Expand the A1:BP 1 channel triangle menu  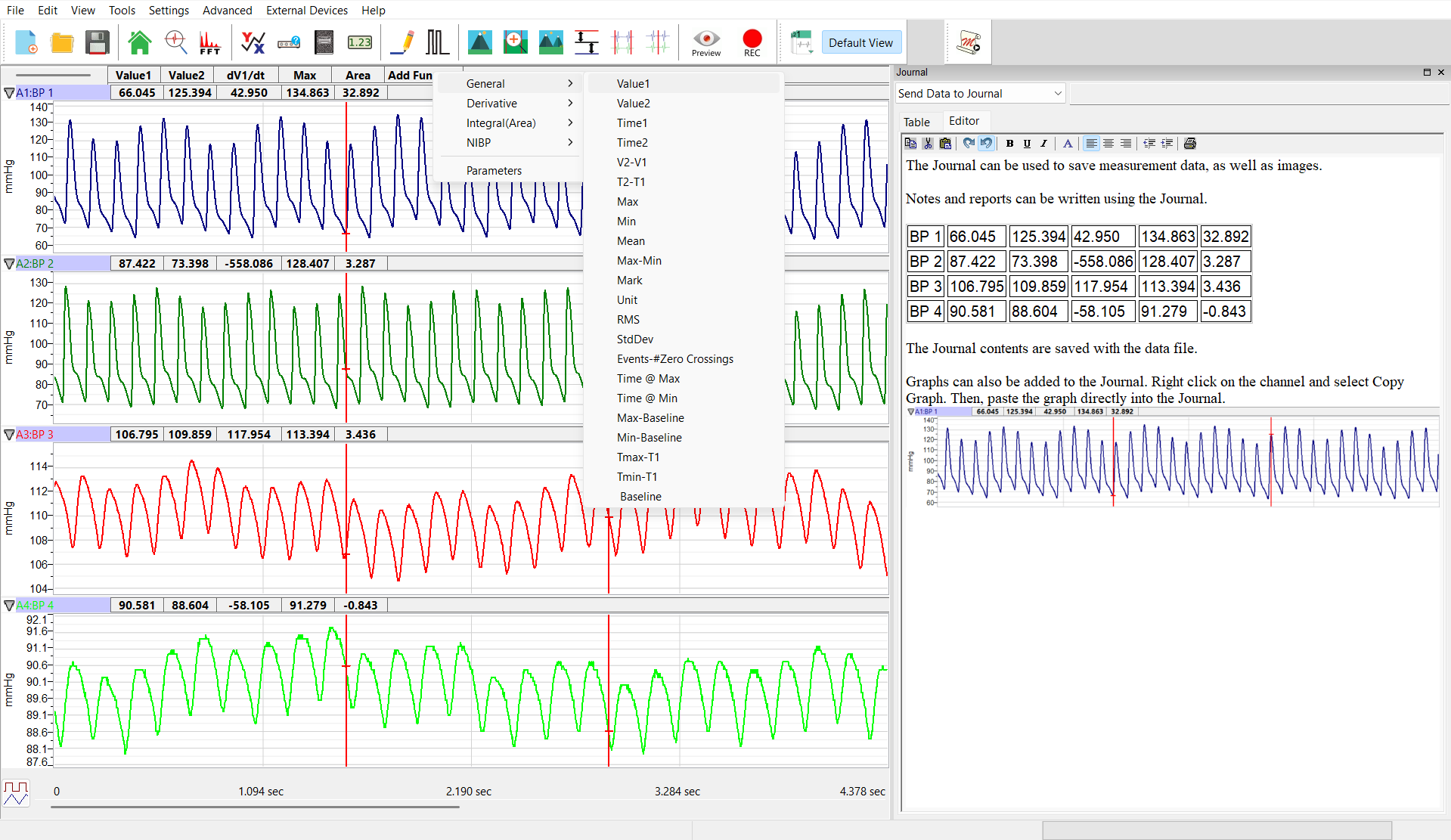pos(9,93)
